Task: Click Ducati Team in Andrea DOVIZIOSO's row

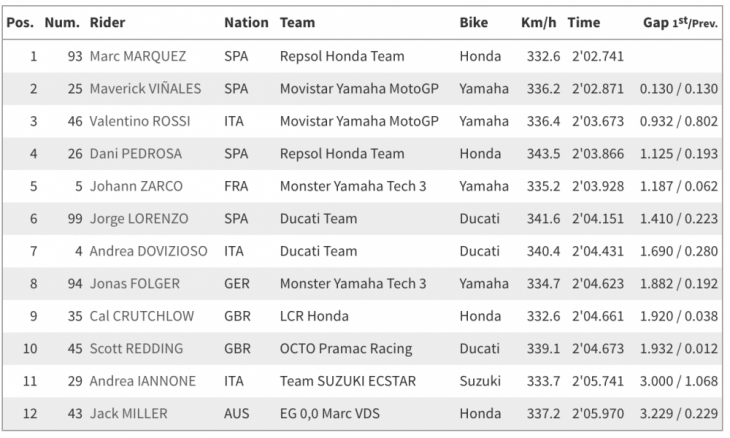Action: pyautogui.click(x=318, y=251)
